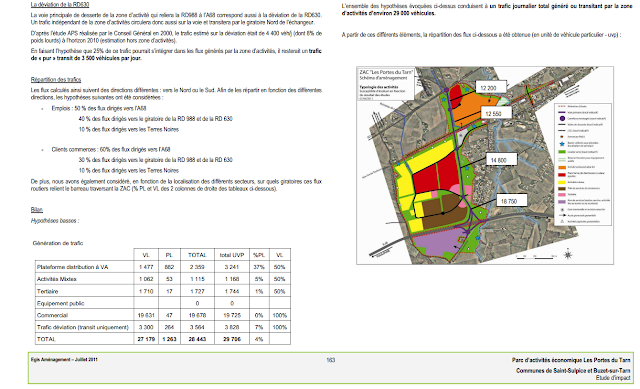Click the line starting "Clients commerces : 60%"

pos(111,150)
